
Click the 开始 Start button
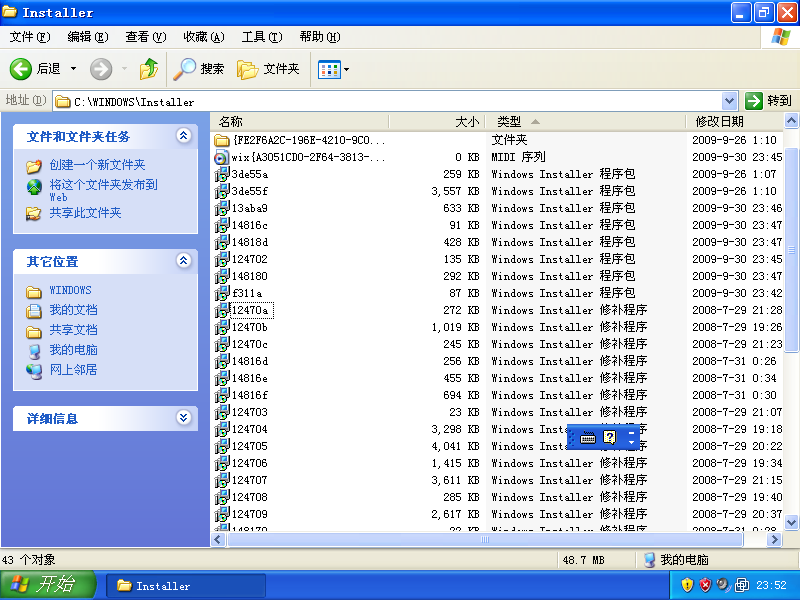coord(48,585)
